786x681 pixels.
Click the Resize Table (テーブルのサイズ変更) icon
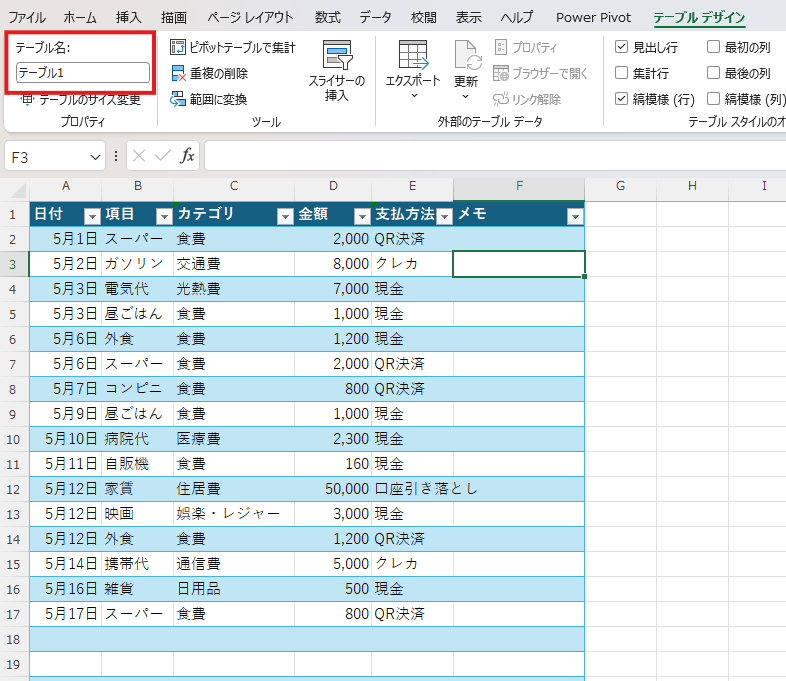pos(27,100)
